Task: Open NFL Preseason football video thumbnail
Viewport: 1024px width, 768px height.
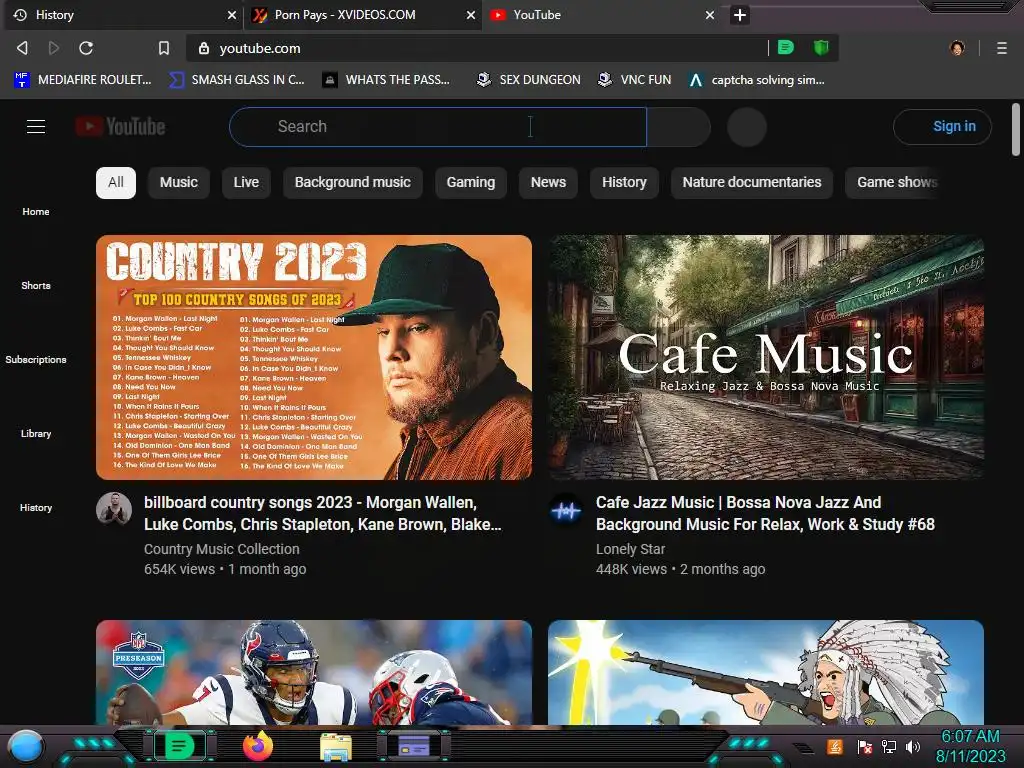Action: 313,672
